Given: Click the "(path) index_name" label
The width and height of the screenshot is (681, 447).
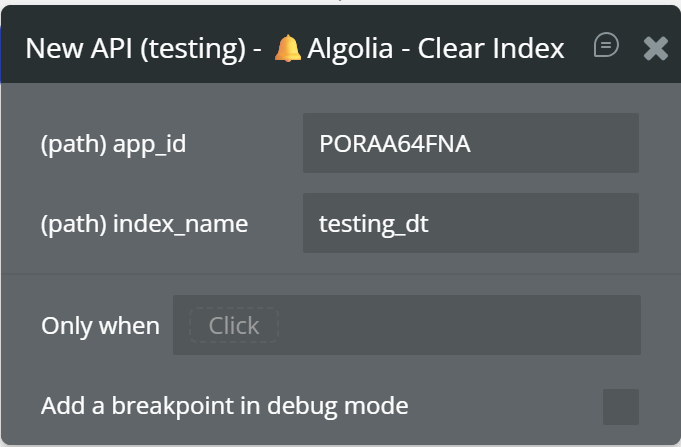Looking at the screenshot, I should tap(144, 224).
